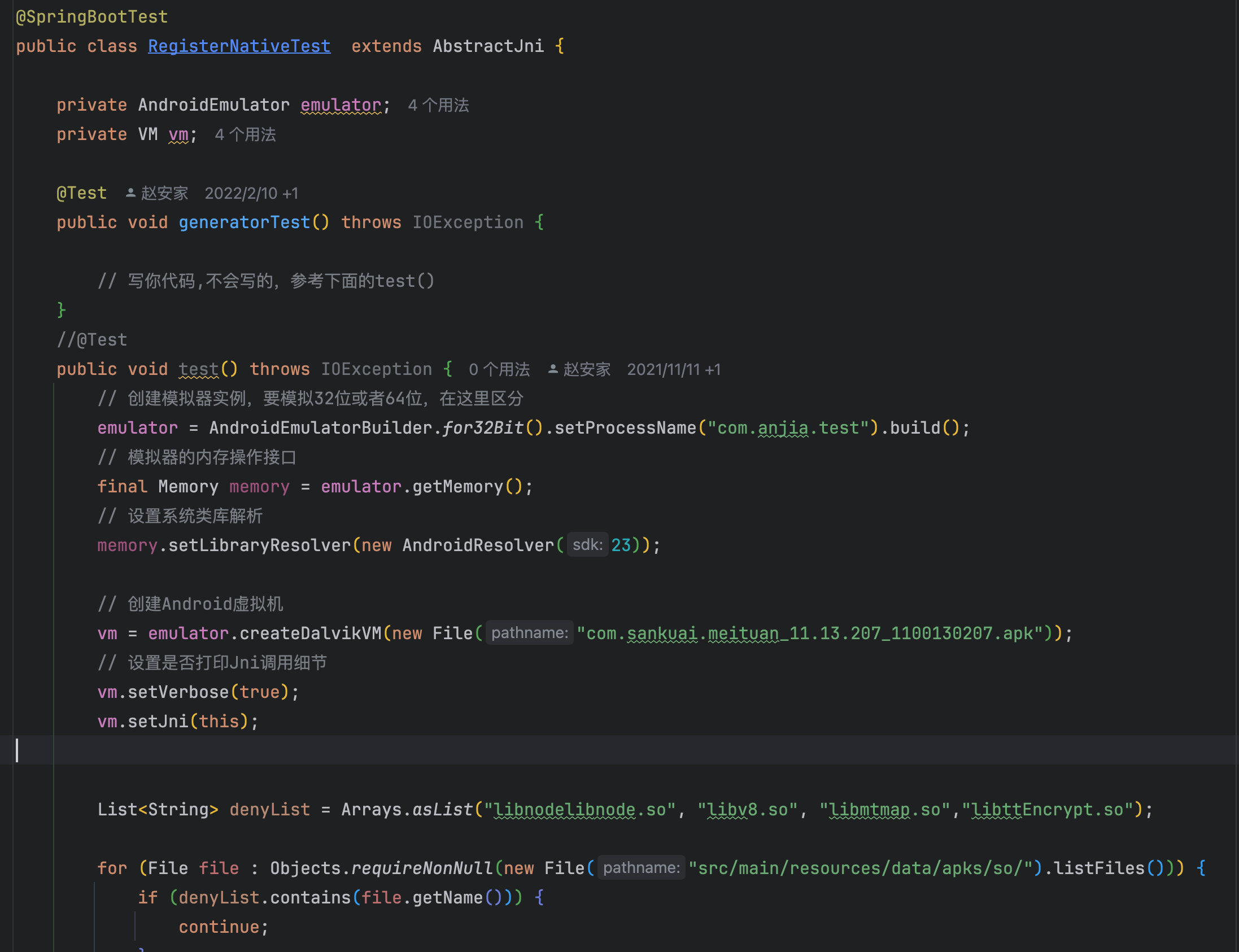Click the generatorTest method name
The image size is (1239, 952).
click(245, 222)
